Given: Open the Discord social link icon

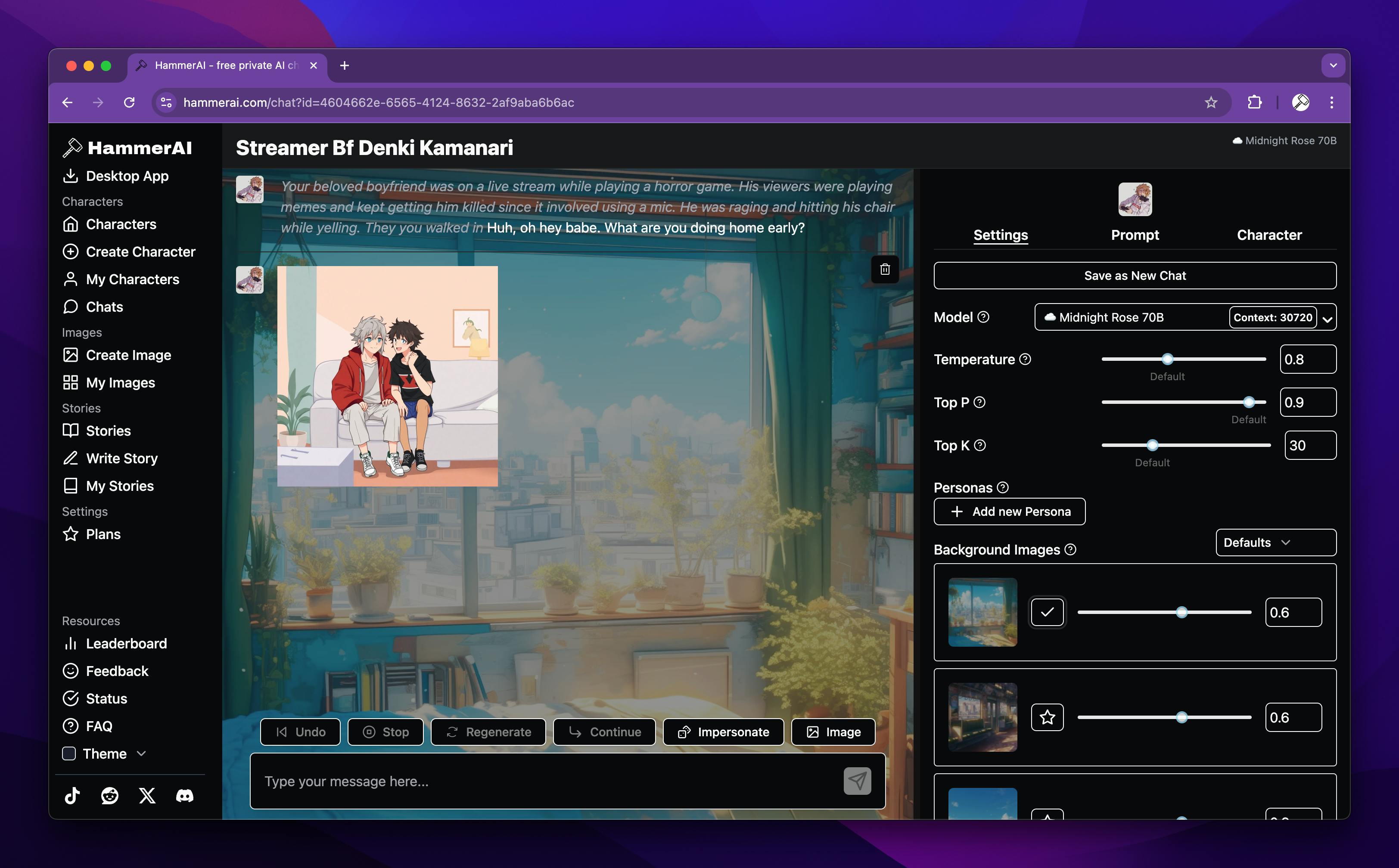Looking at the screenshot, I should click(184, 796).
